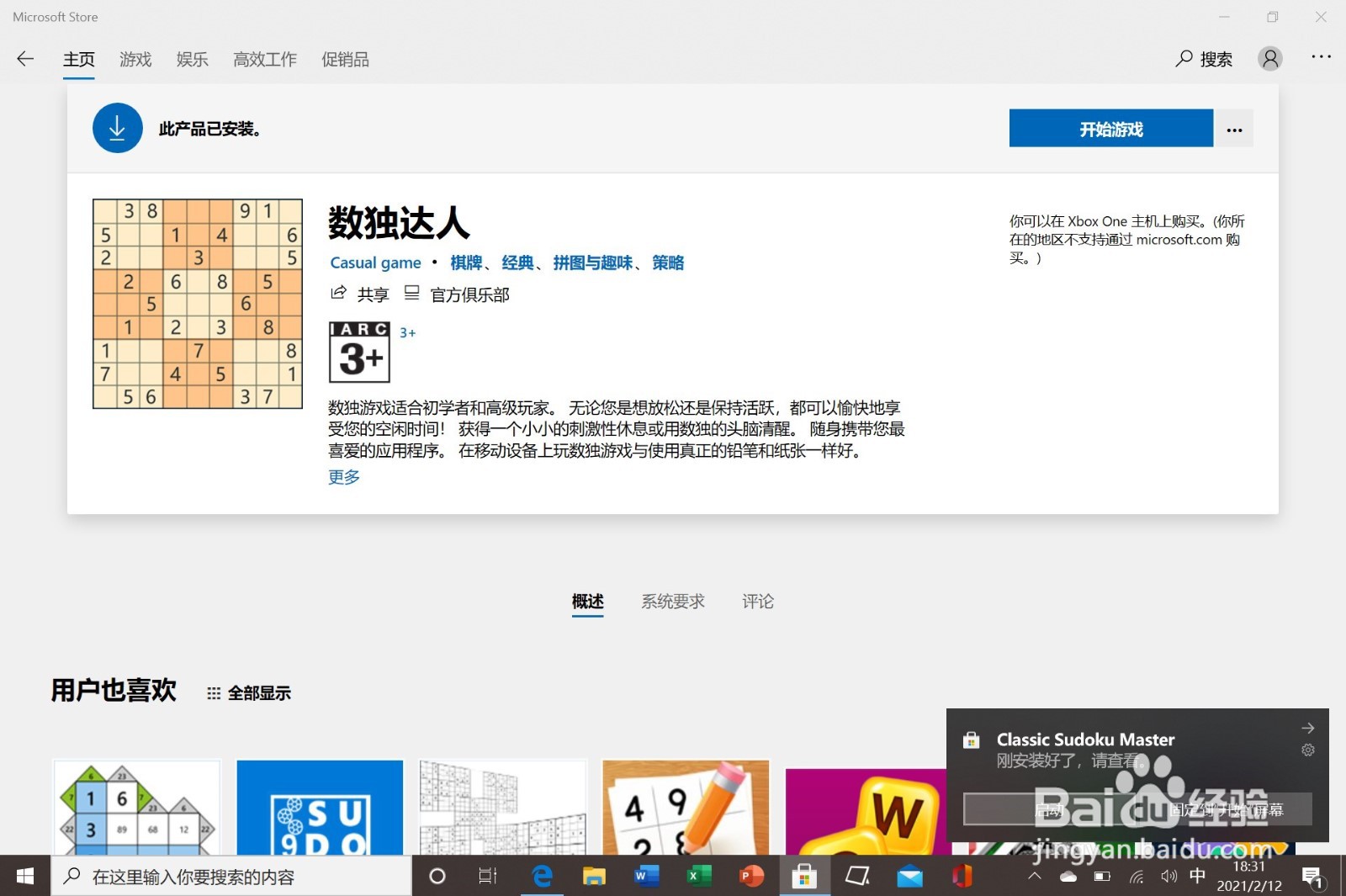Click the 数独达人 sudoku app thumbnail
1346x896 pixels.
coord(198,304)
